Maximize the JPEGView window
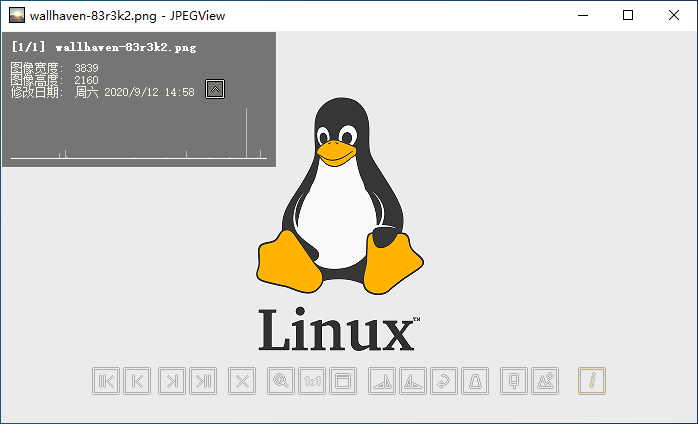The image size is (698, 424). [628, 16]
